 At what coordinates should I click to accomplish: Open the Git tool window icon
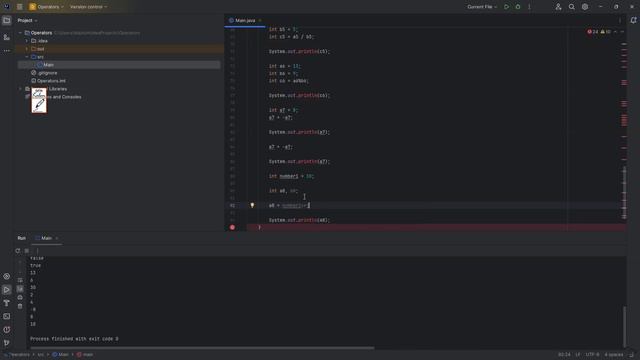pyautogui.click(x=7, y=343)
